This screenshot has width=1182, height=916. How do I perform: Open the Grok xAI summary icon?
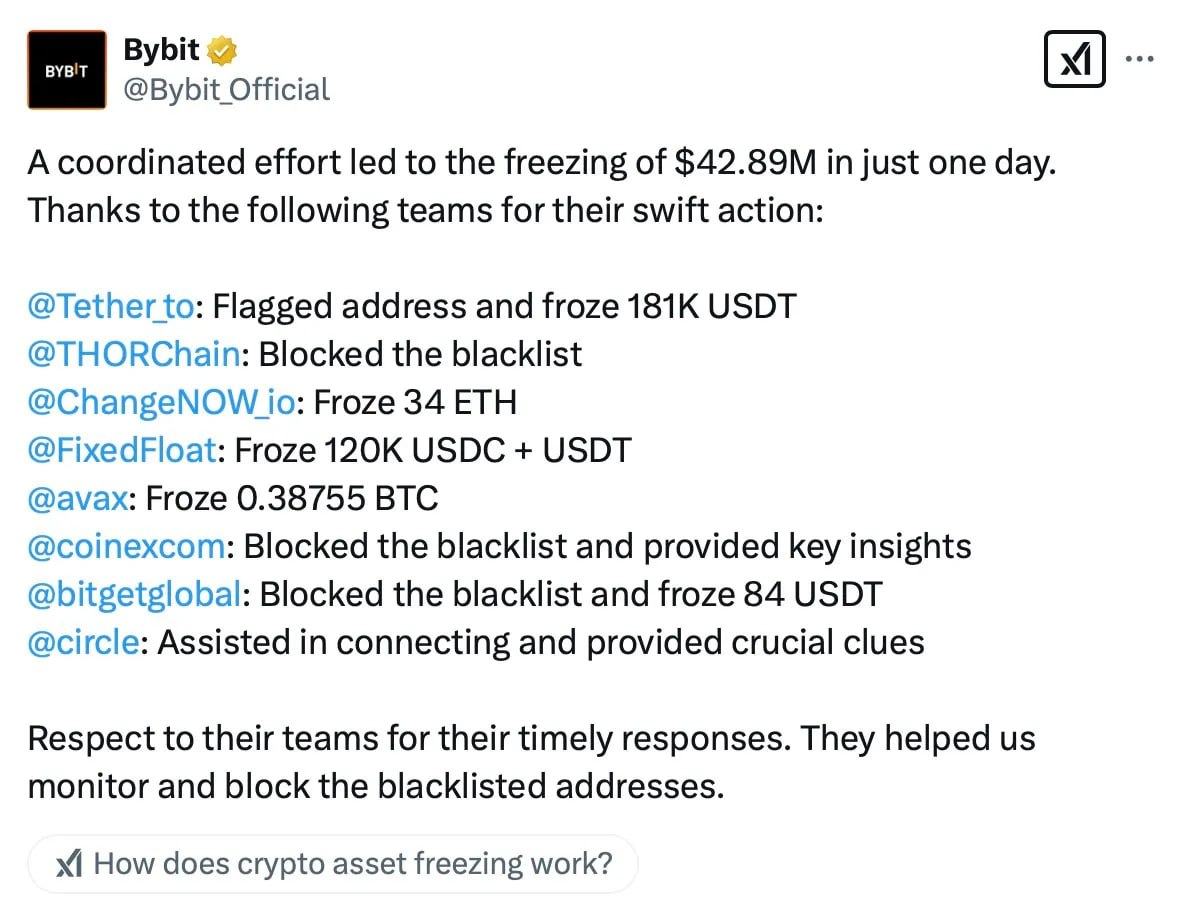(1075, 58)
